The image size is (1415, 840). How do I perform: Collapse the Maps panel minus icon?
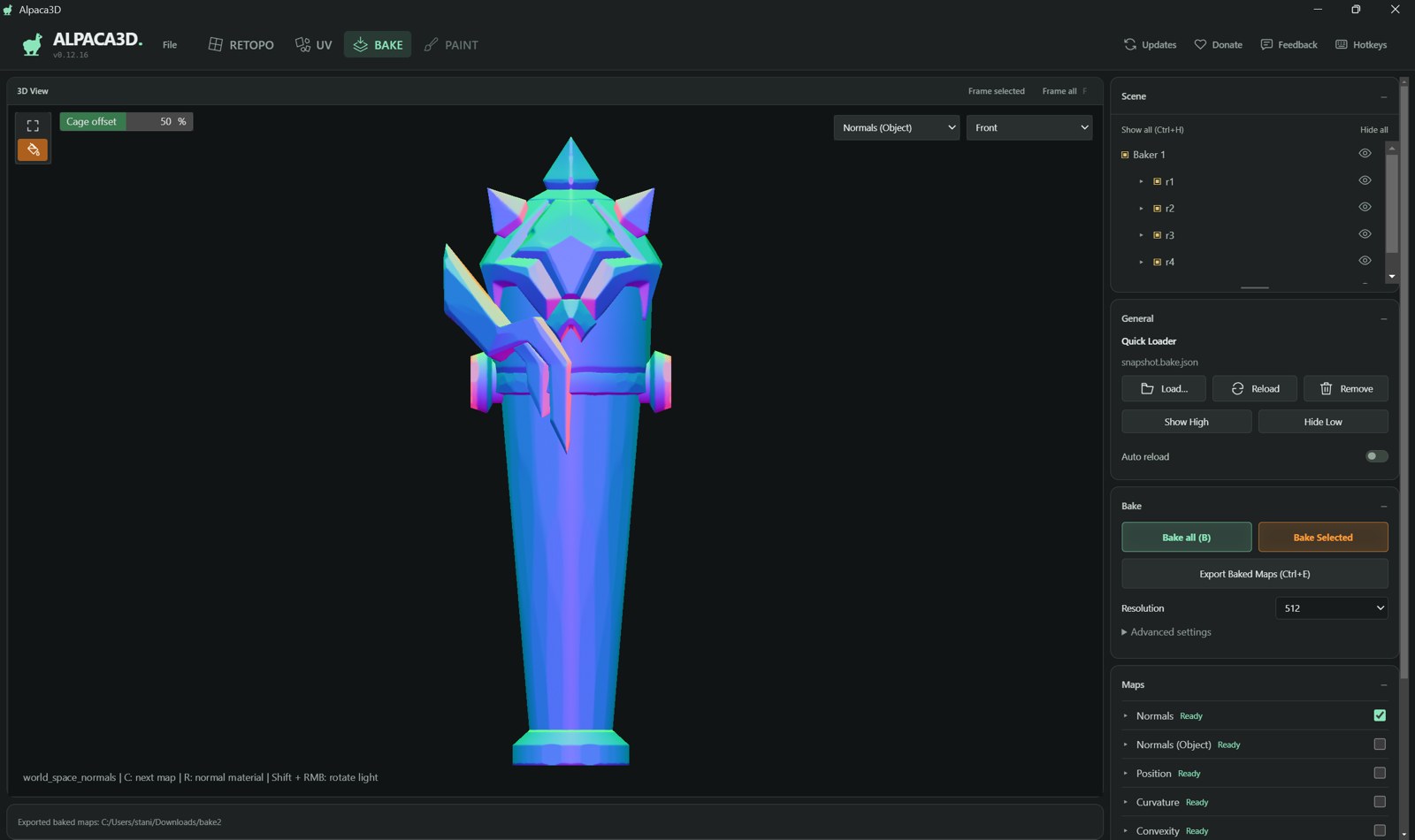1383,684
